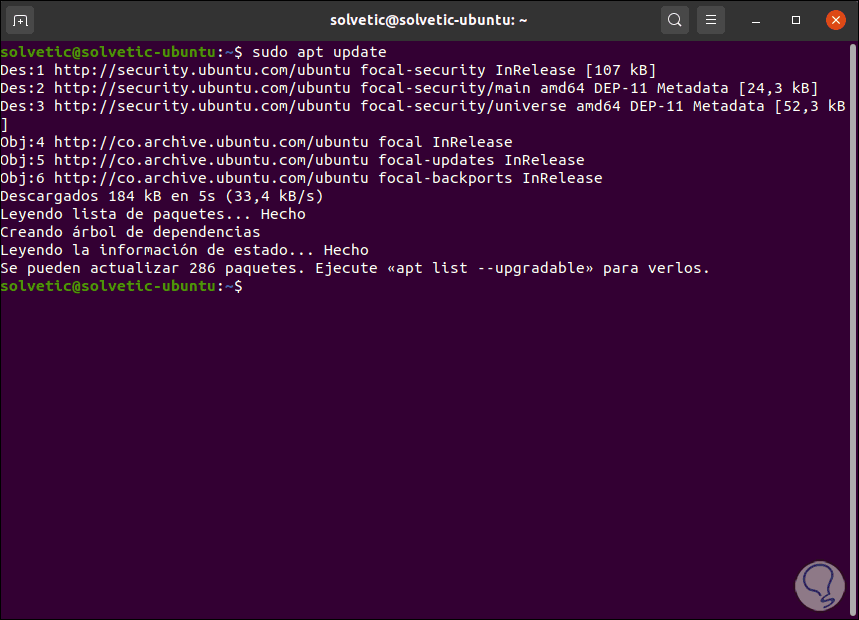The height and width of the screenshot is (620, 859).
Task: Click the terminal vertical scrollbar
Action: (x=852, y=329)
